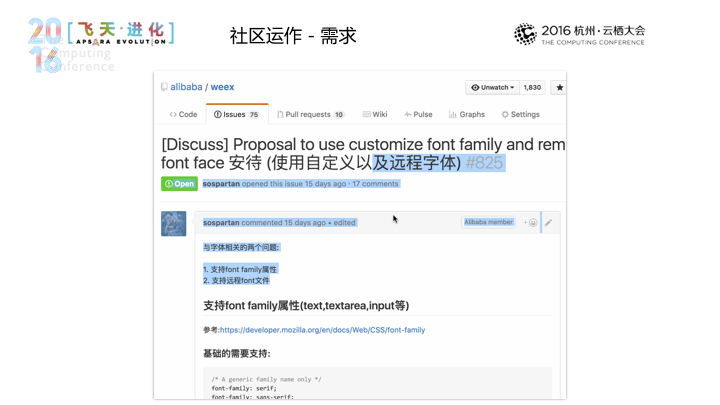Click the Pull requests count badge 10
Viewport: 720px width, 405px height.
339,115
